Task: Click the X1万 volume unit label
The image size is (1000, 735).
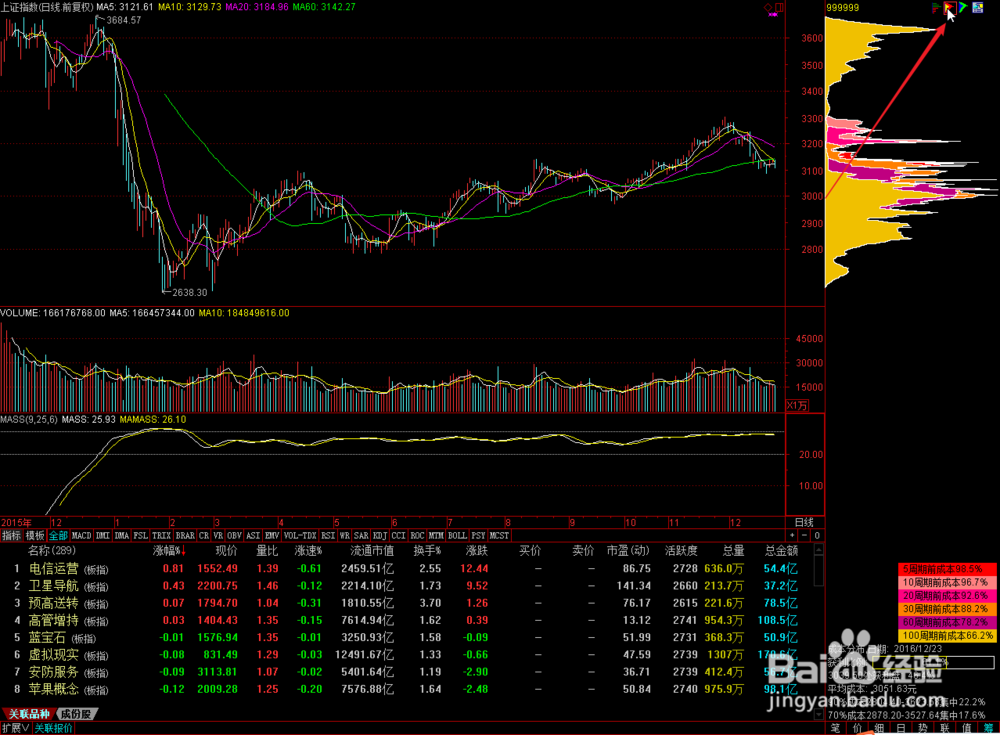Action: click(797, 406)
